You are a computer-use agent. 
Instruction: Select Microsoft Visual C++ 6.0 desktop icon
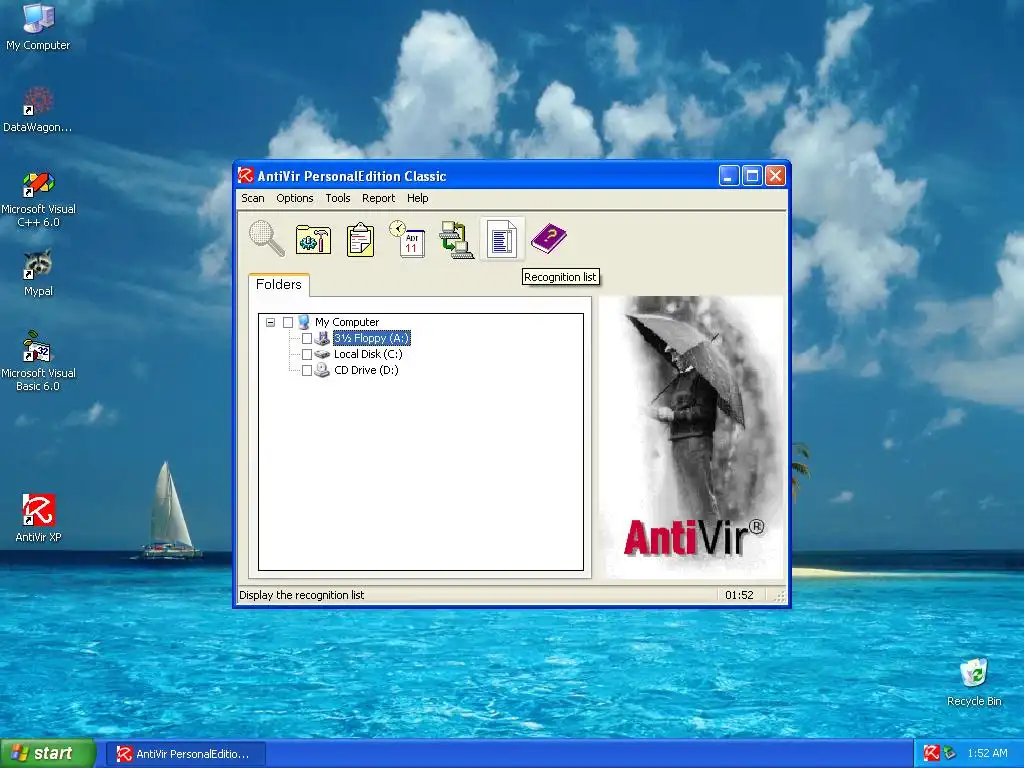point(38,199)
